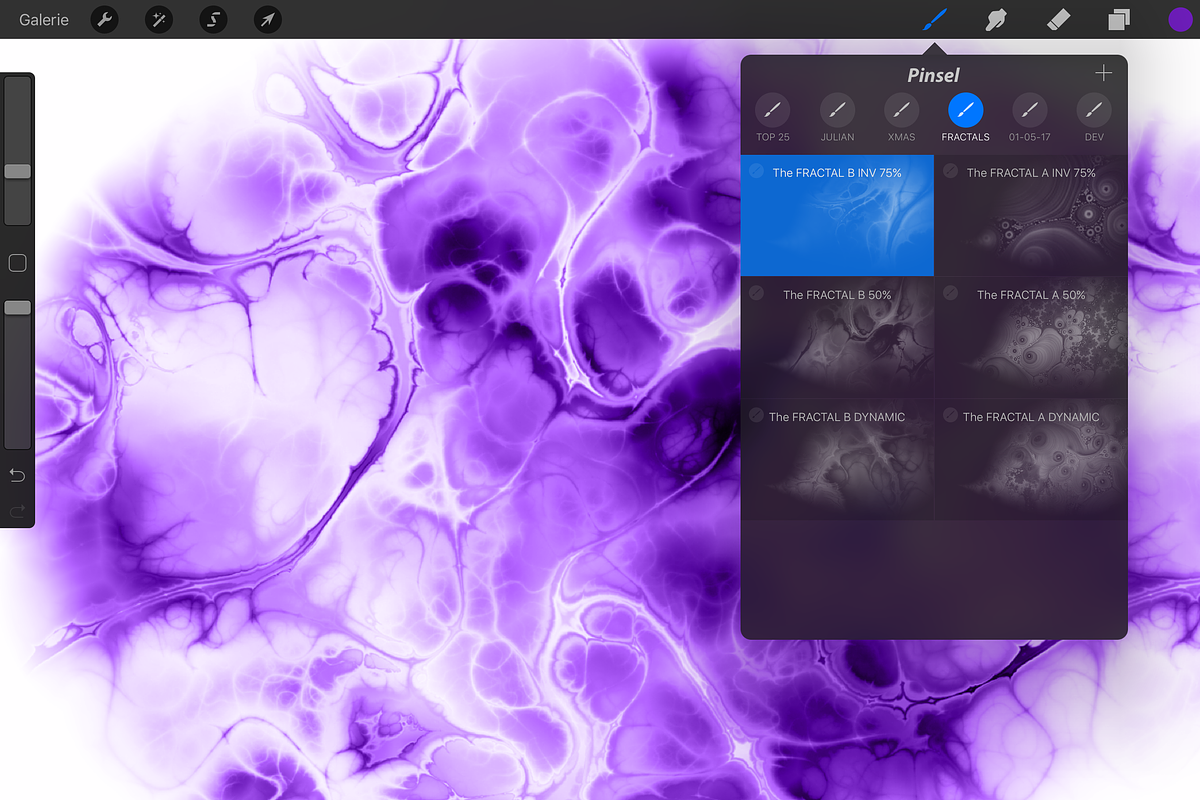This screenshot has width=1200, height=800.
Task: Switch to TOP 25 brush set
Action: pyautogui.click(x=772, y=118)
